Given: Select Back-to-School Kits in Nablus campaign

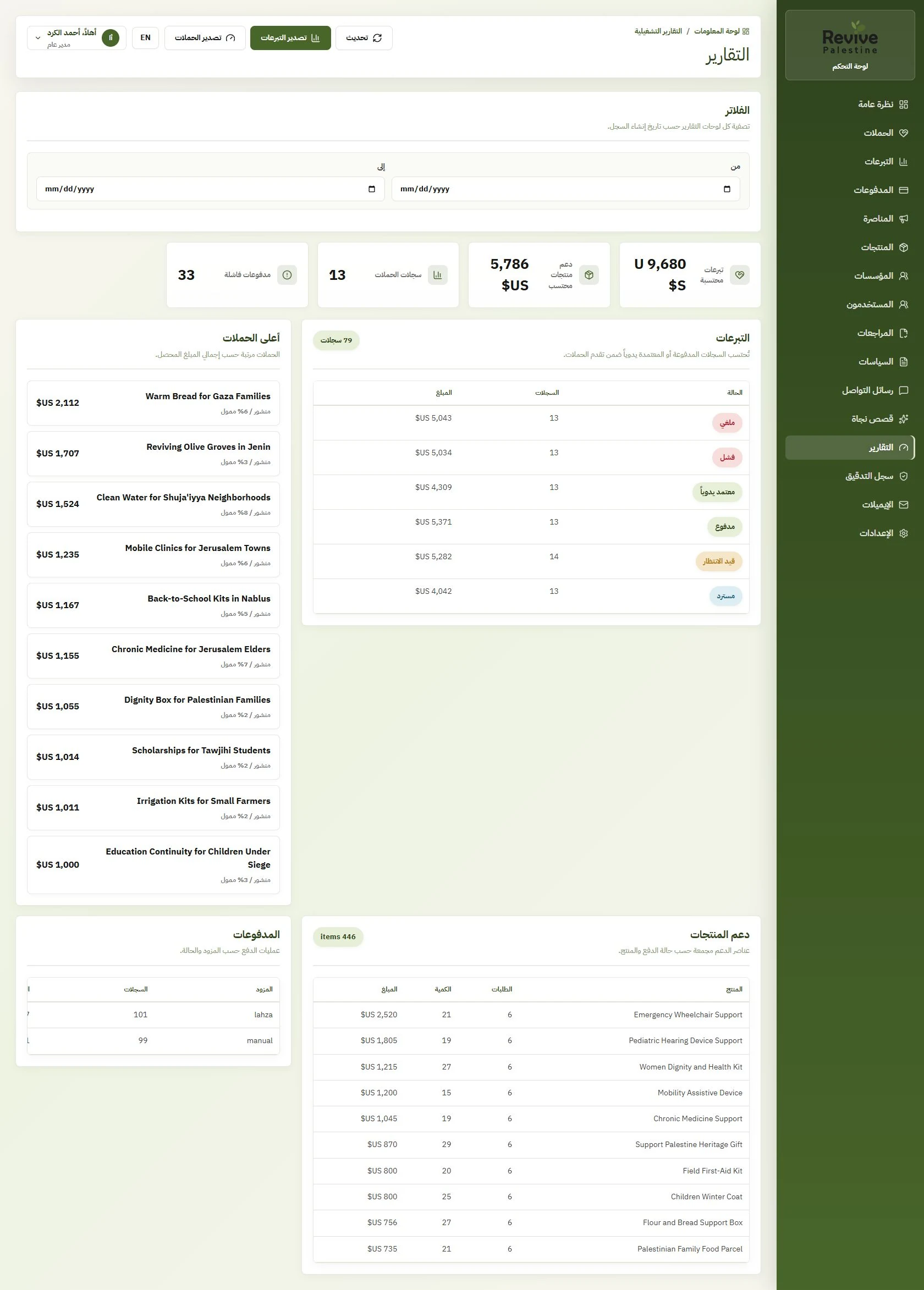Looking at the screenshot, I should coord(153,605).
